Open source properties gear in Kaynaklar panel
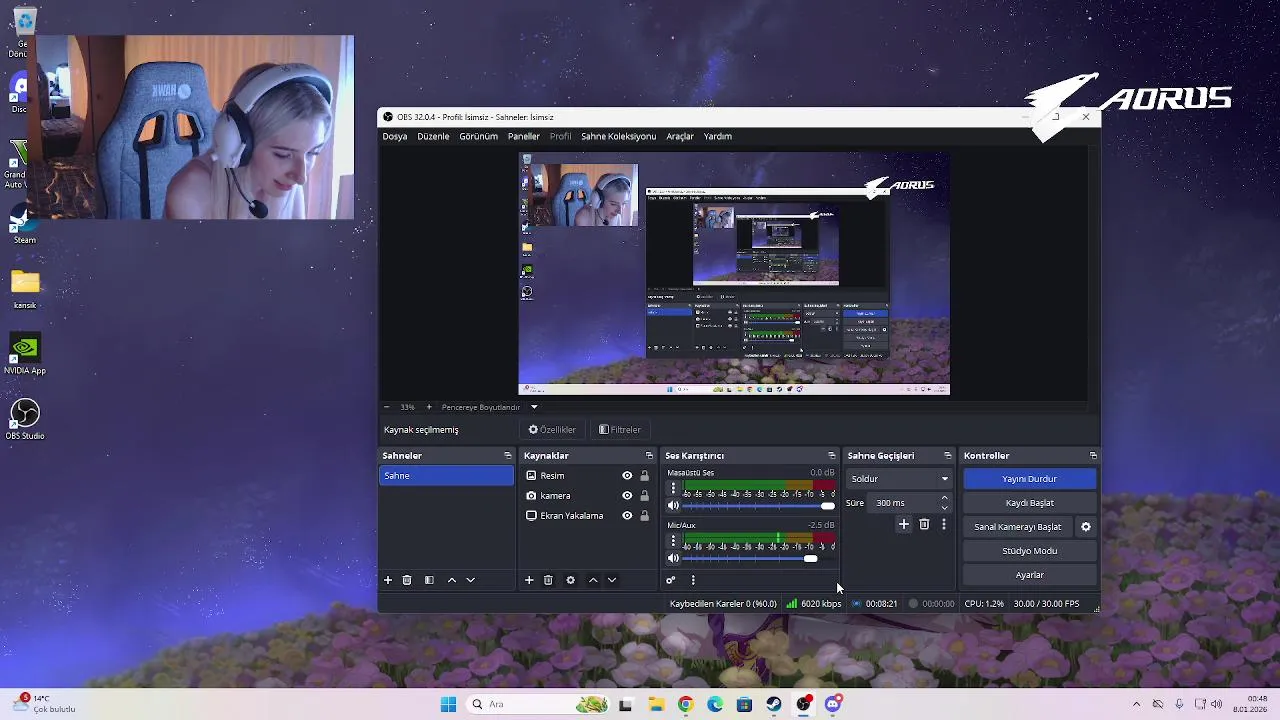 point(570,580)
